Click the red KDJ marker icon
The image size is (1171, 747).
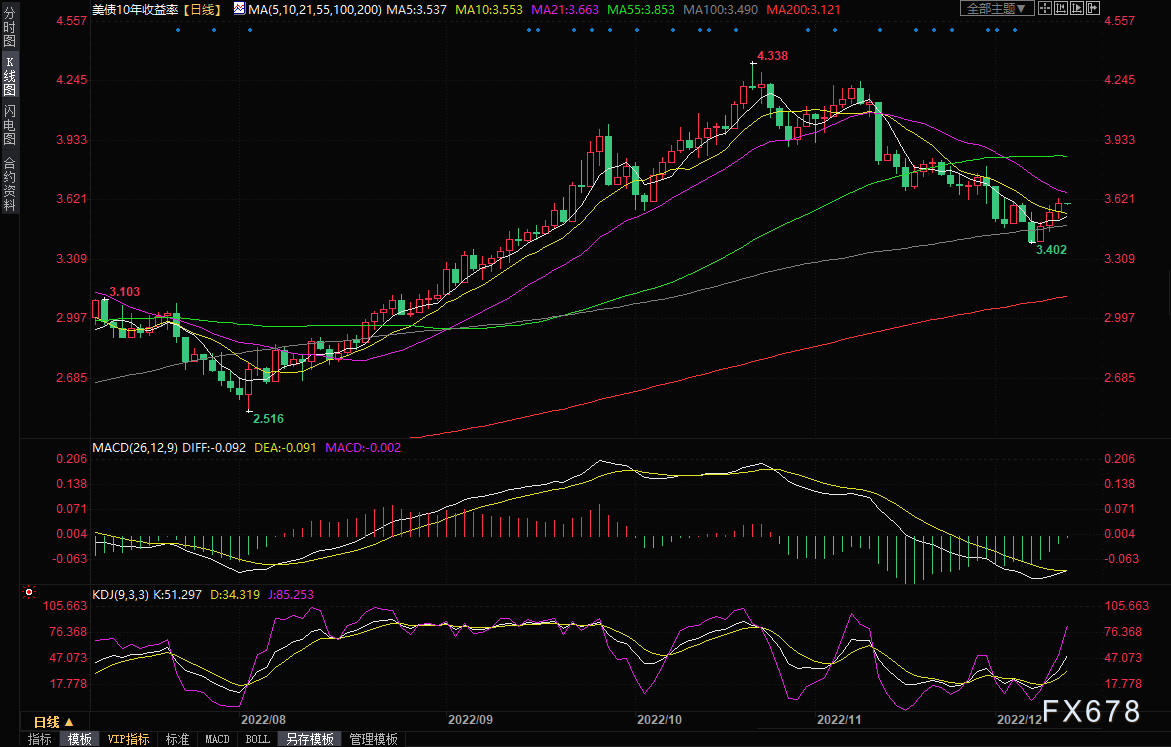coord(29,592)
